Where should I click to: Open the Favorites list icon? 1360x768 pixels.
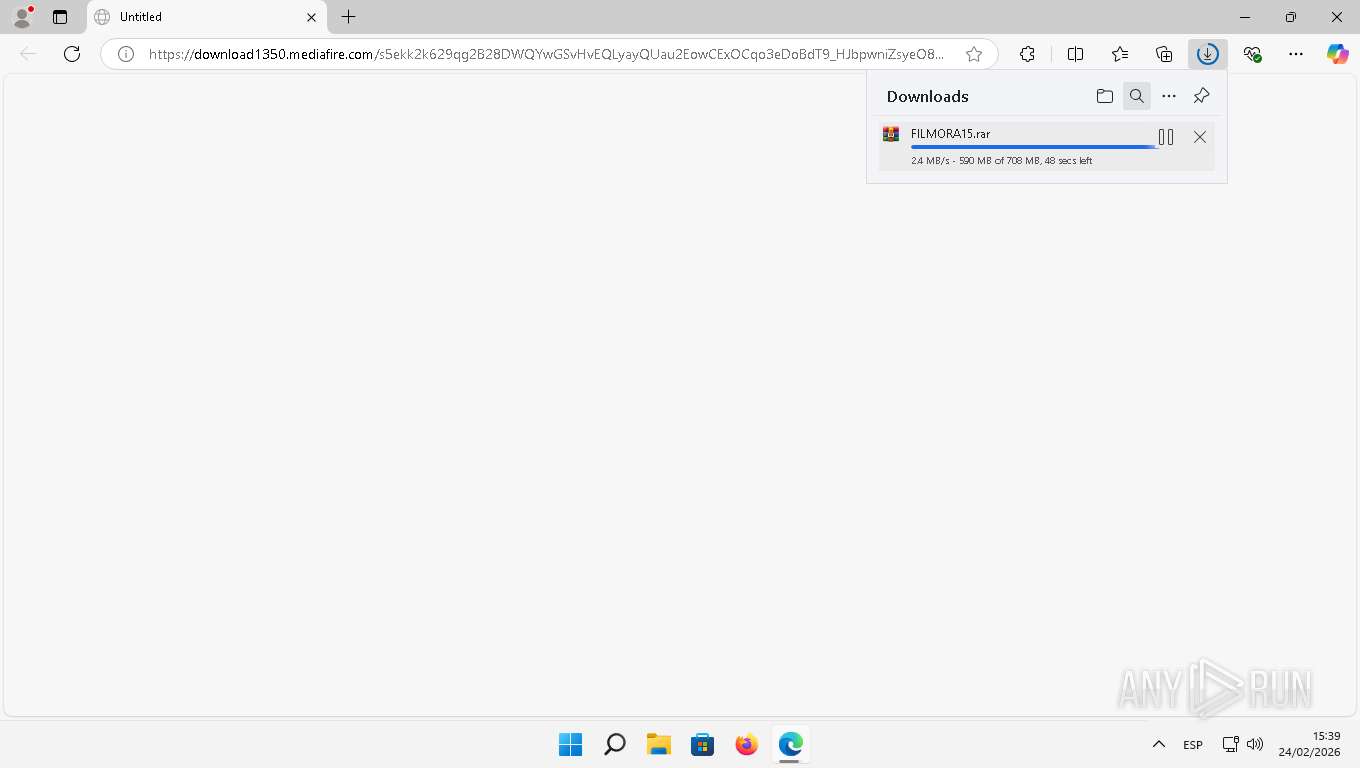(1120, 54)
